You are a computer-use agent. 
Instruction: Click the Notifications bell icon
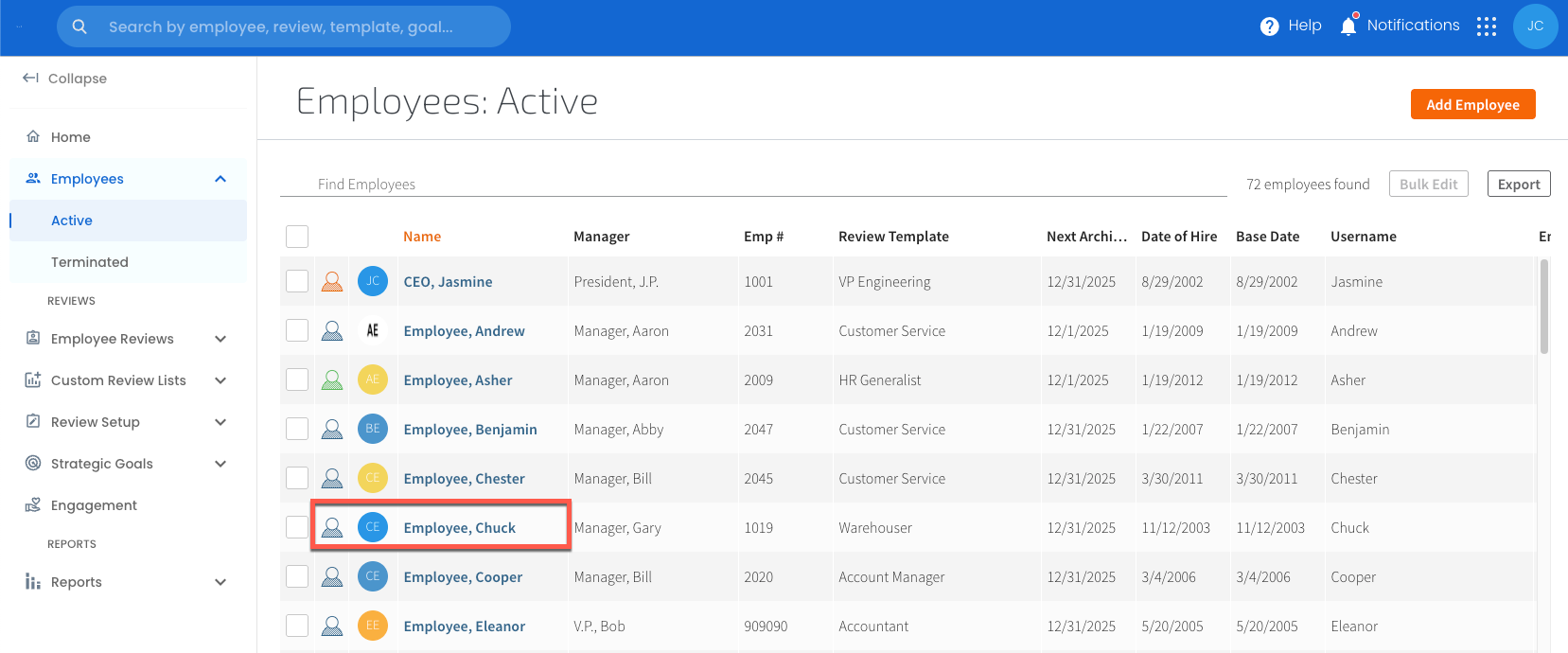(1348, 26)
